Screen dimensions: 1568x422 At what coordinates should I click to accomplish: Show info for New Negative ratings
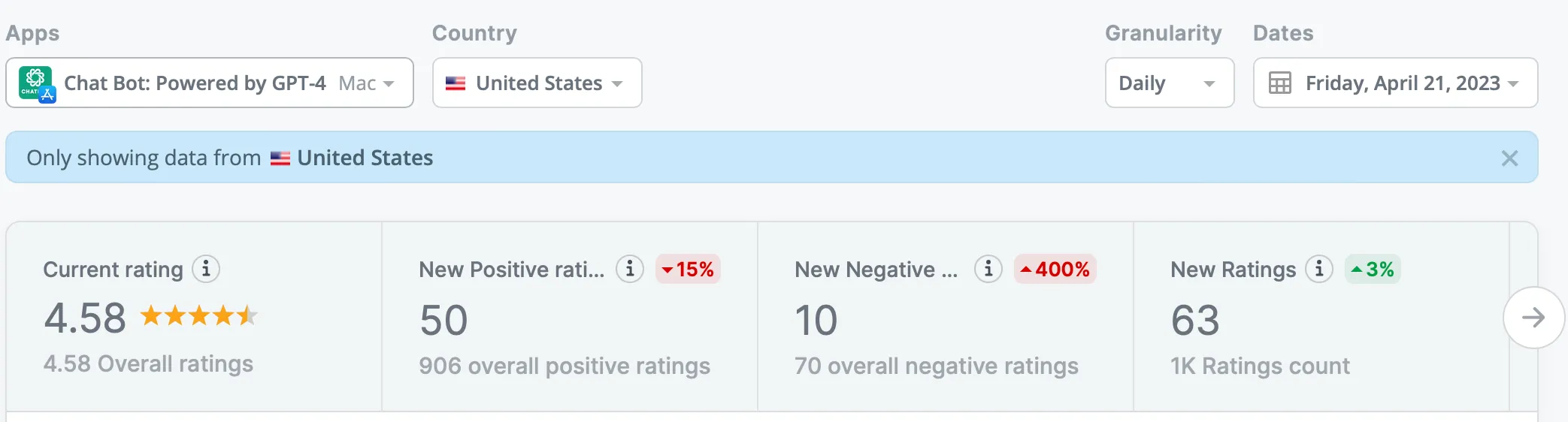pyautogui.click(x=988, y=269)
